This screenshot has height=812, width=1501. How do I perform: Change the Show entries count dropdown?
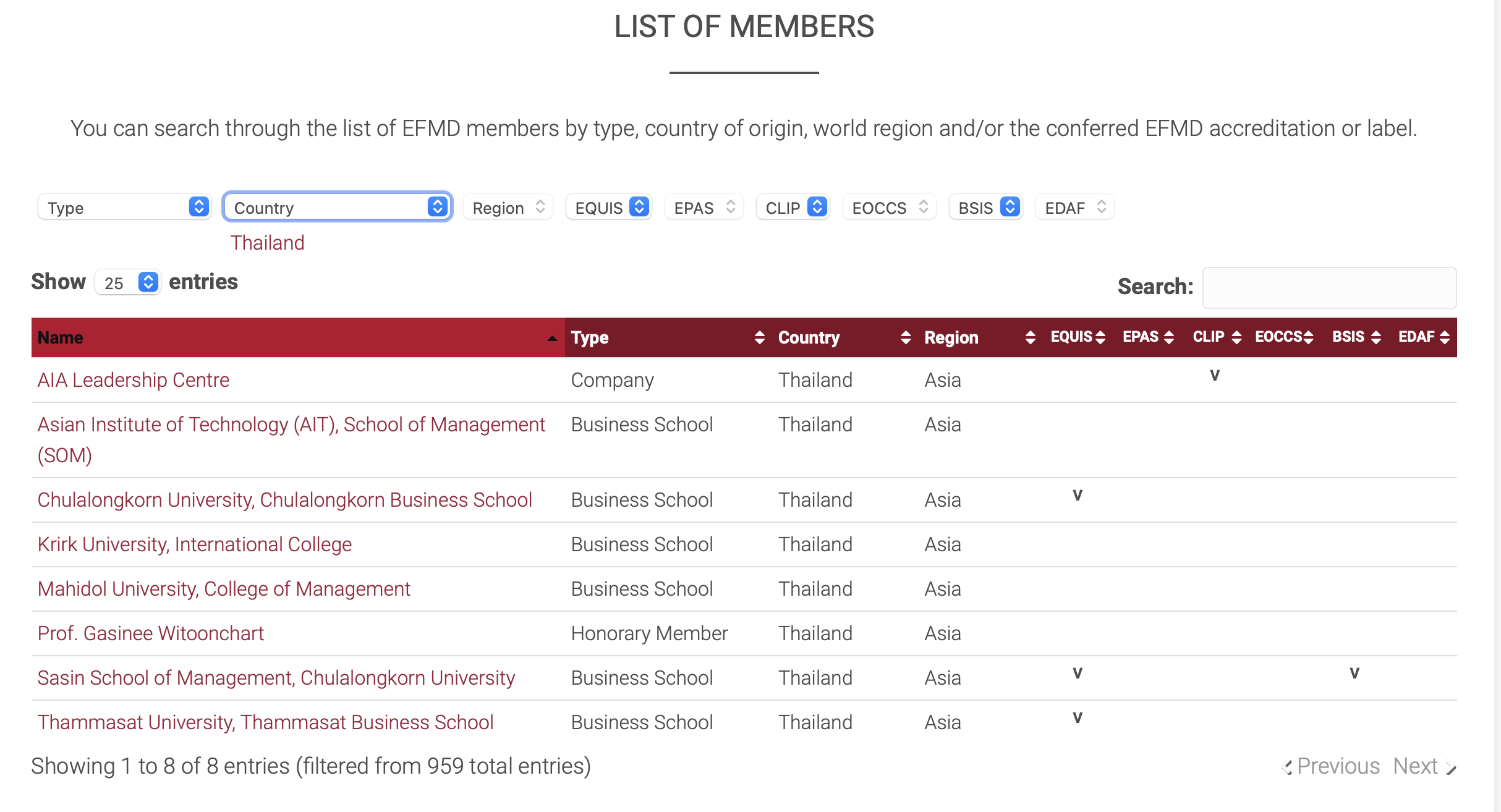[x=128, y=283]
